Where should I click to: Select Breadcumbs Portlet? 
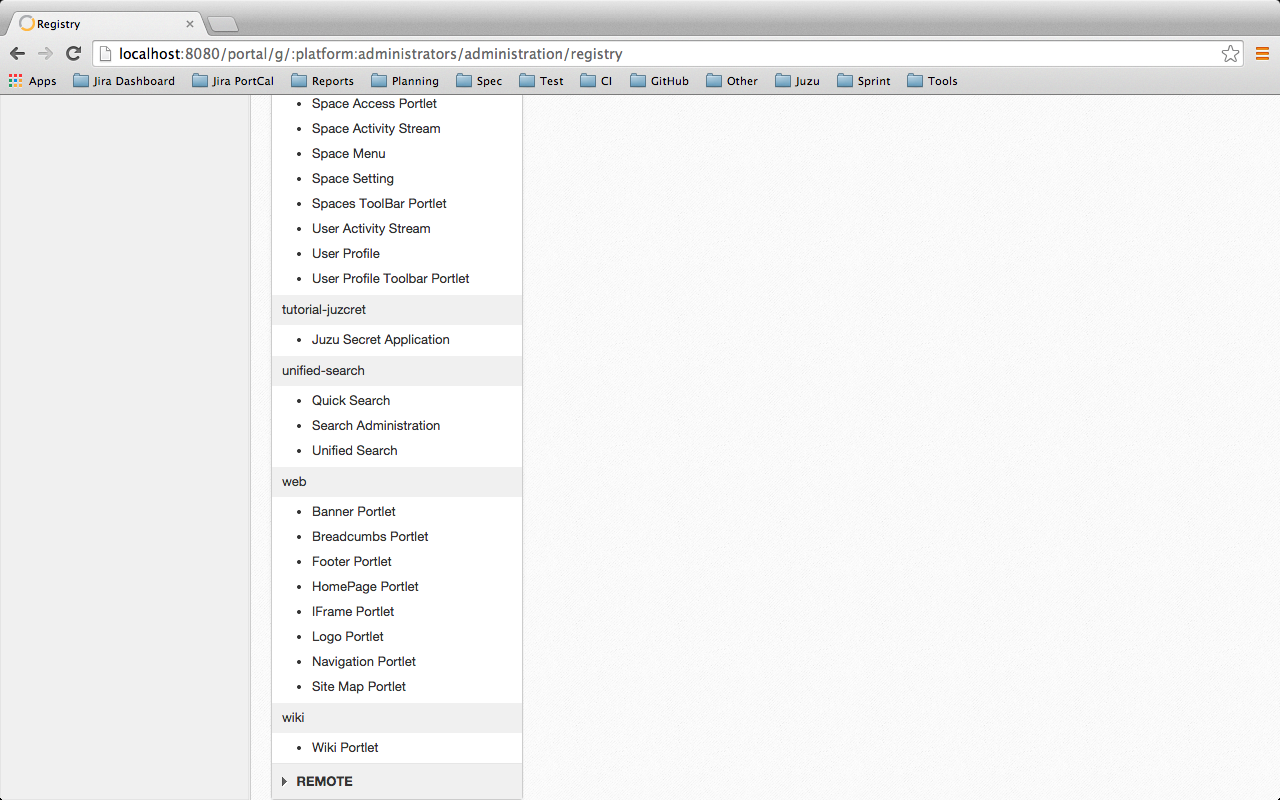(x=370, y=537)
